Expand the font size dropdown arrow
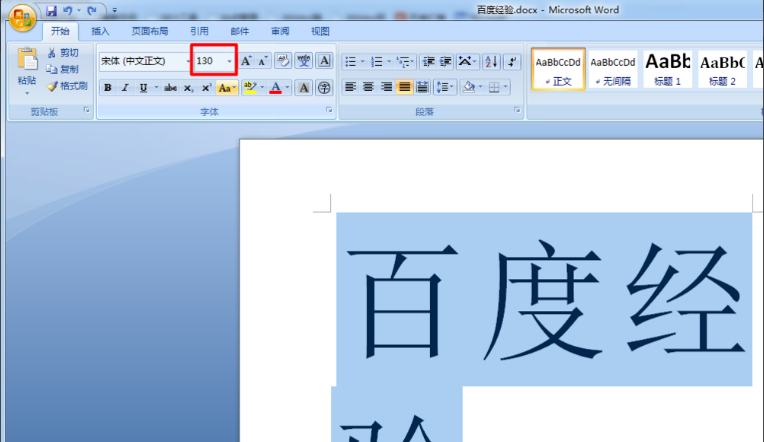This screenshot has width=764, height=442. pos(229,61)
